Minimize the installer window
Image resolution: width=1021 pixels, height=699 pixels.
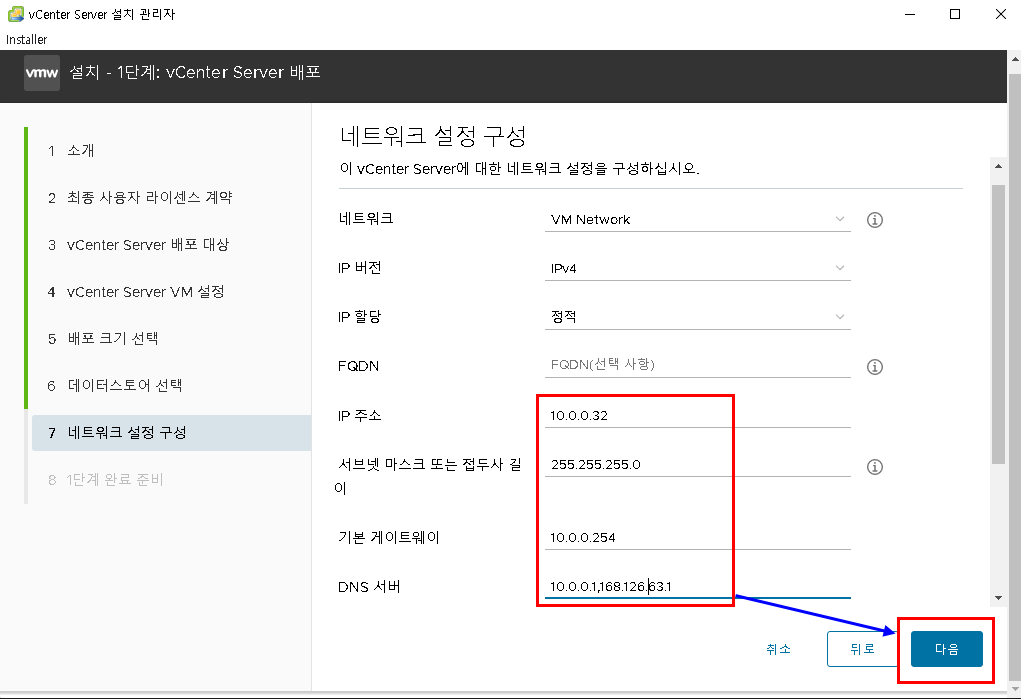tap(910, 14)
